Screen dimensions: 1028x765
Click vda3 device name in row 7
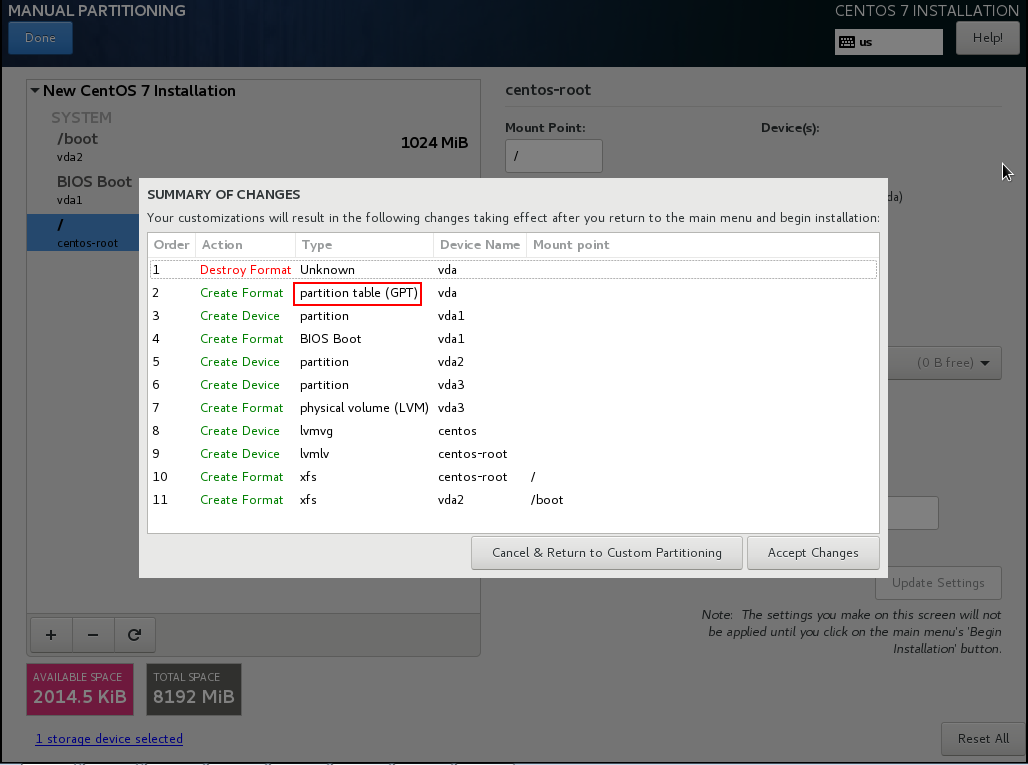coord(451,408)
